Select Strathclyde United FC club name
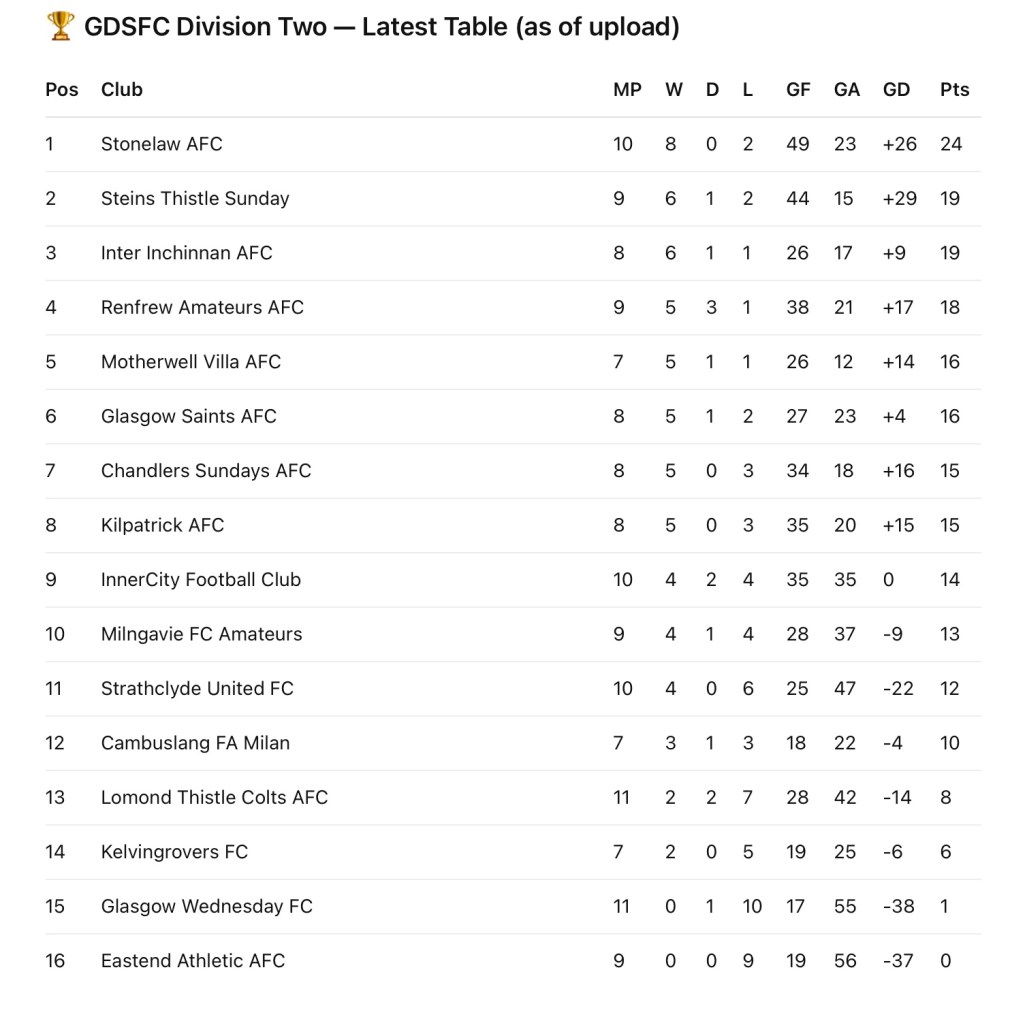The width and height of the screenshot is (1010, 1023). pyautogui.click(x=197, y=689)
